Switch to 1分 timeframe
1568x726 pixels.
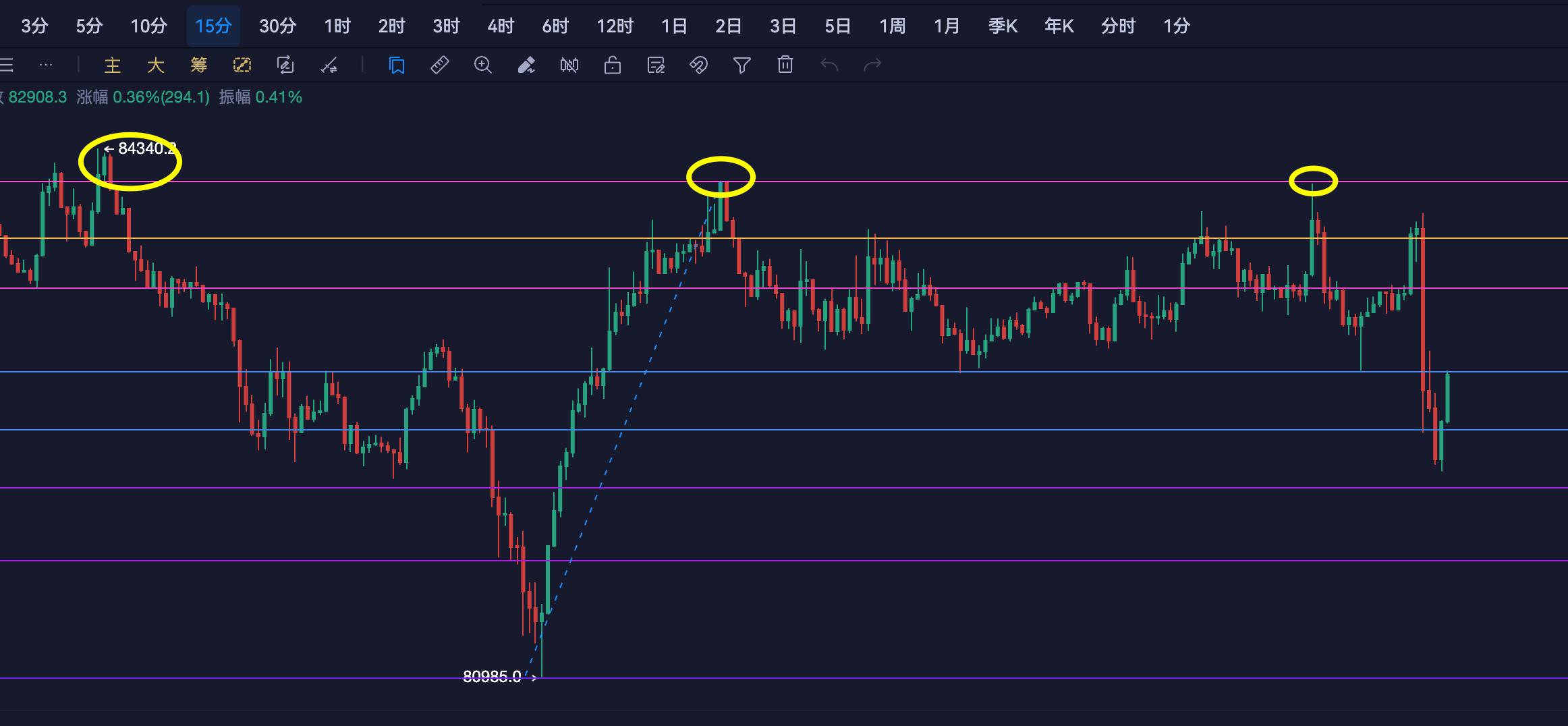(x=1177, y=26)
